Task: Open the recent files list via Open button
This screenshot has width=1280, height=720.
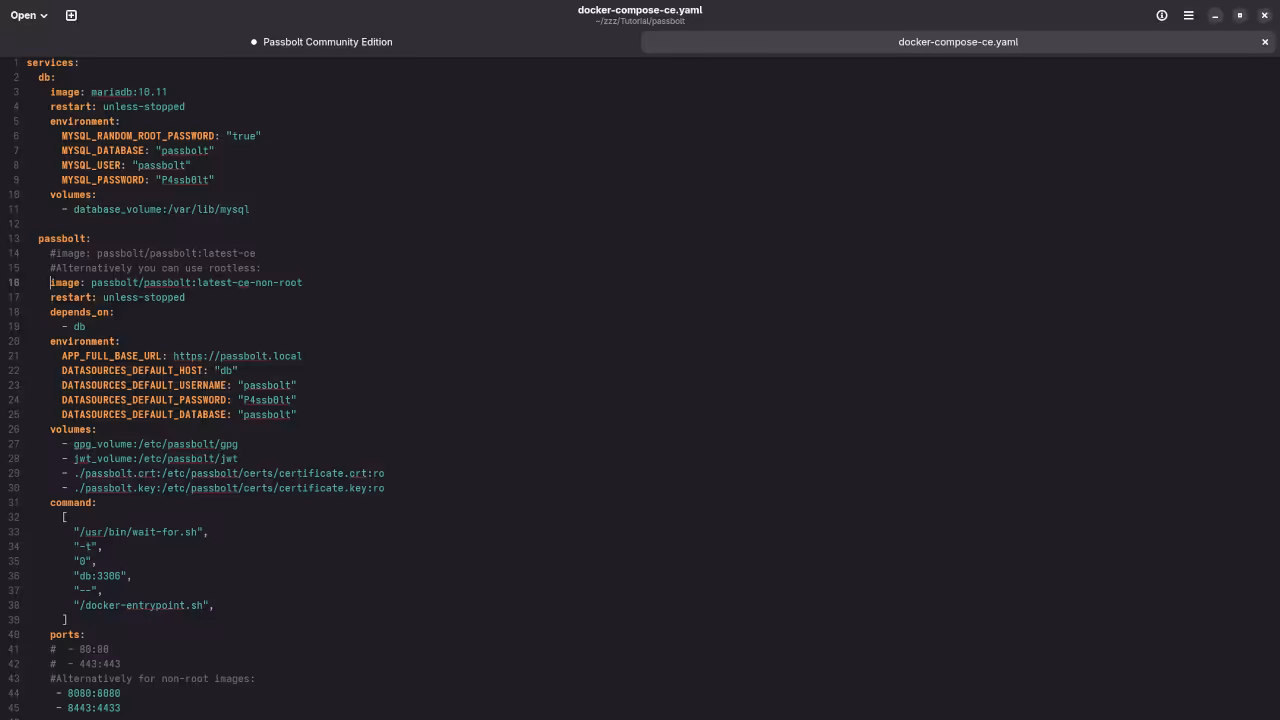Action: (24, 15)
